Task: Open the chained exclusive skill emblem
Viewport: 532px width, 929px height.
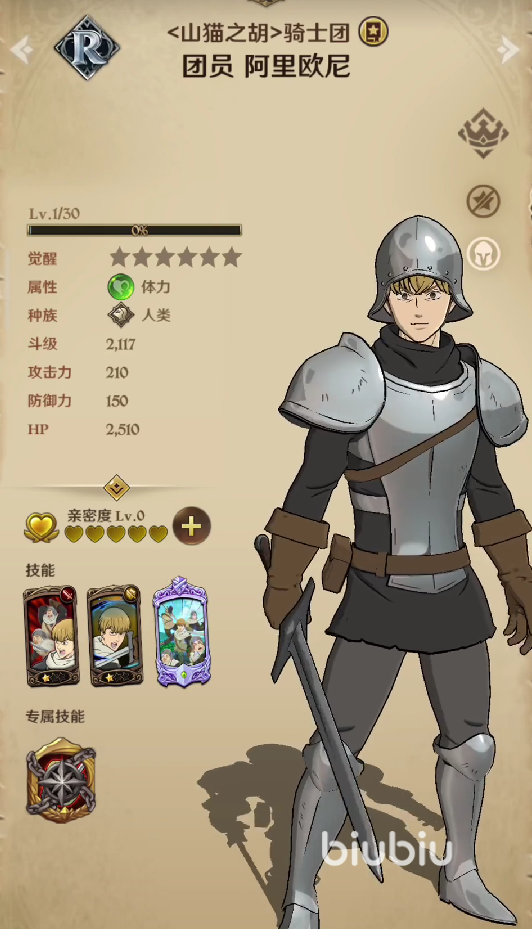Action: point(61,780)
